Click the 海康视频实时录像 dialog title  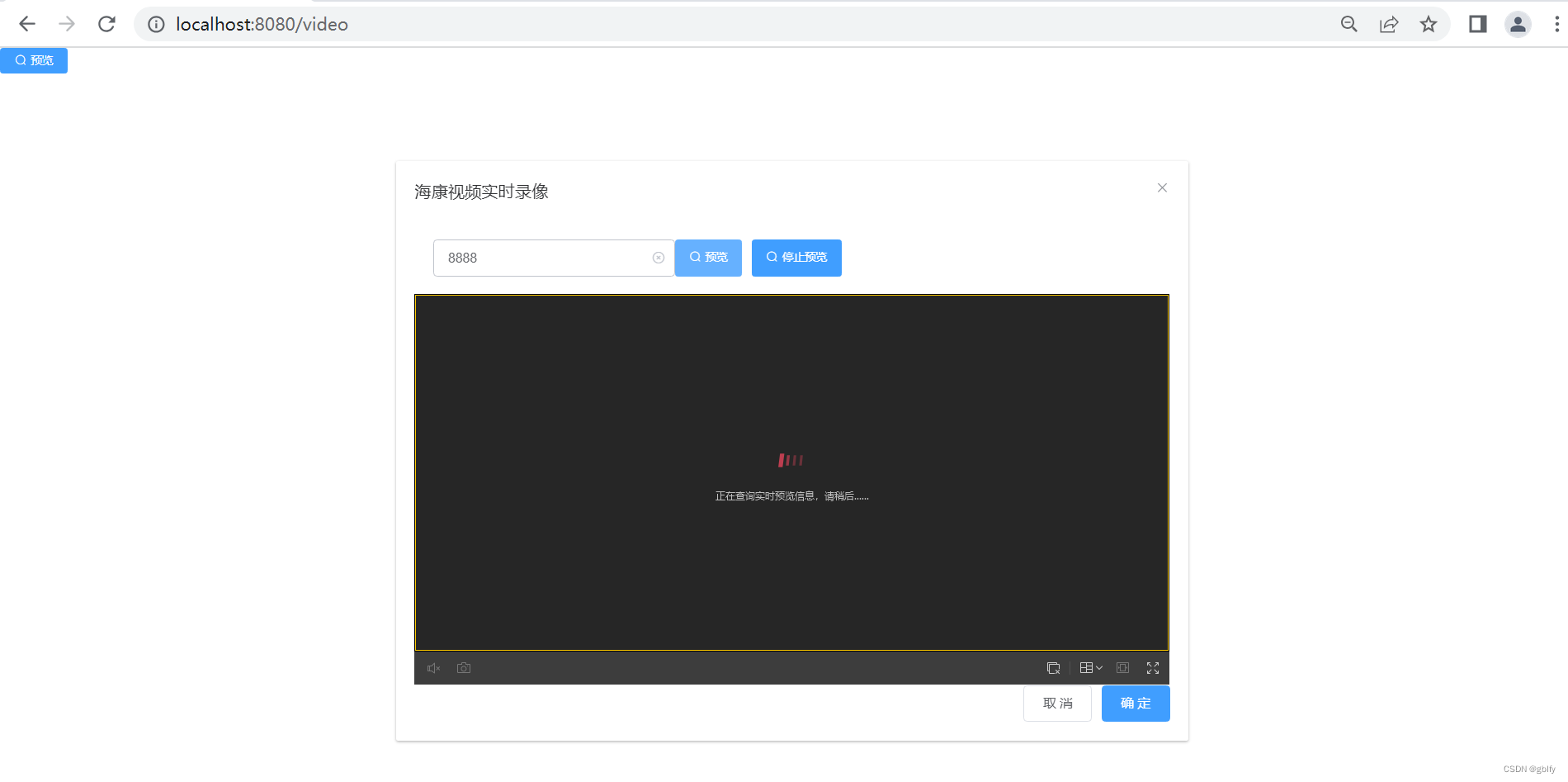coord(481,192)
